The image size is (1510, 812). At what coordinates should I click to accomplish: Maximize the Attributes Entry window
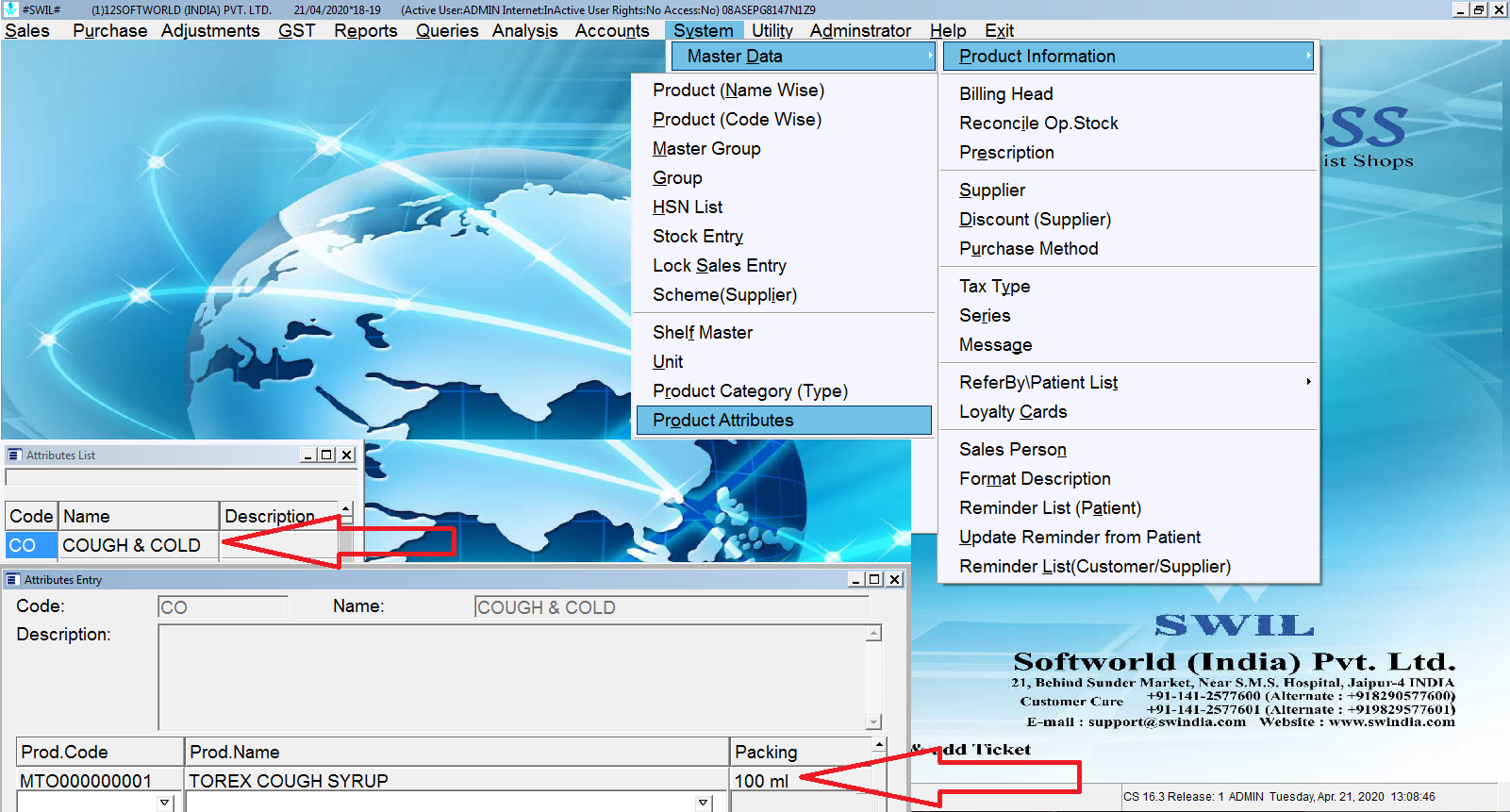coord(875,579)
